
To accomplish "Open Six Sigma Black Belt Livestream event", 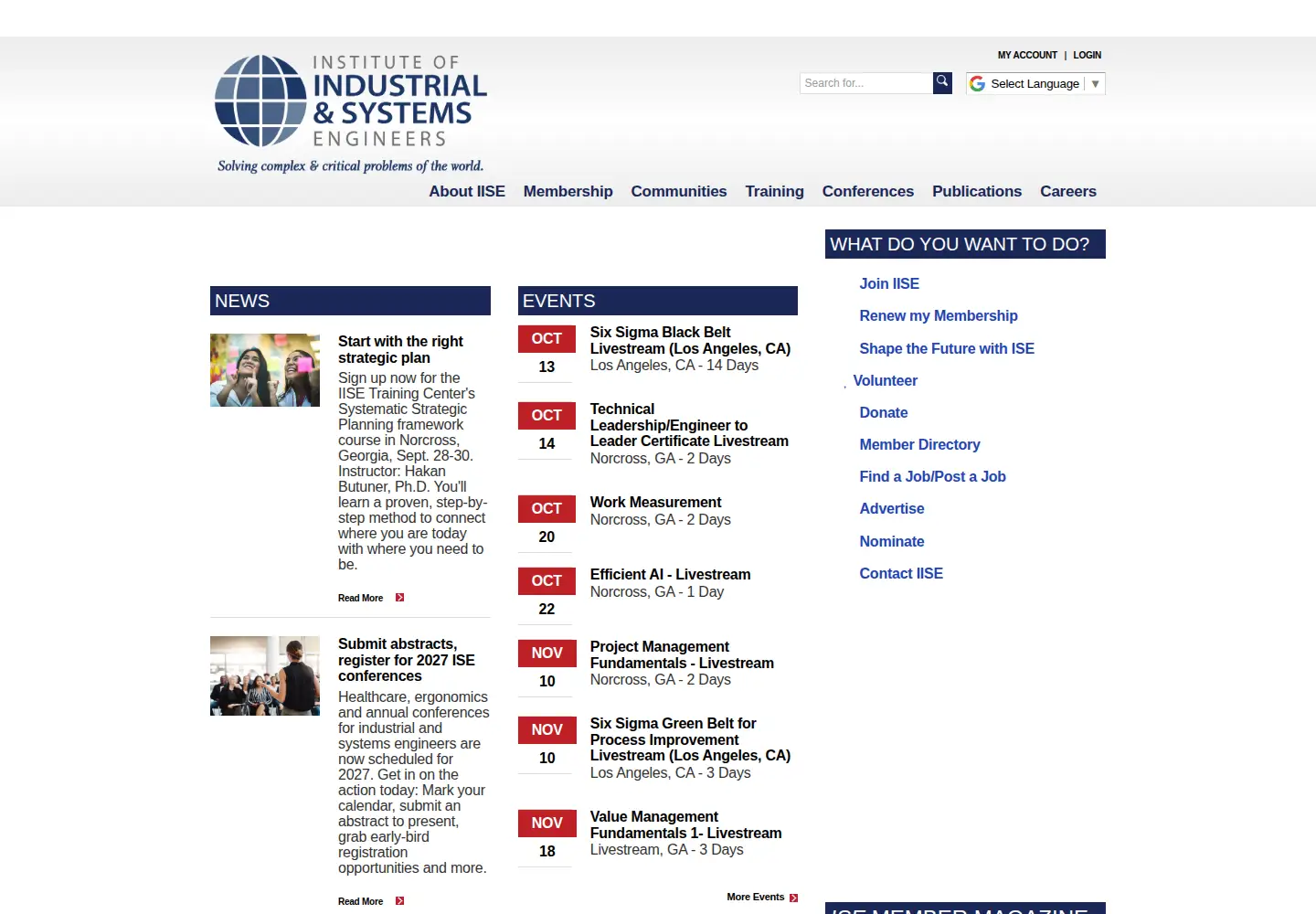I will 690,340.
